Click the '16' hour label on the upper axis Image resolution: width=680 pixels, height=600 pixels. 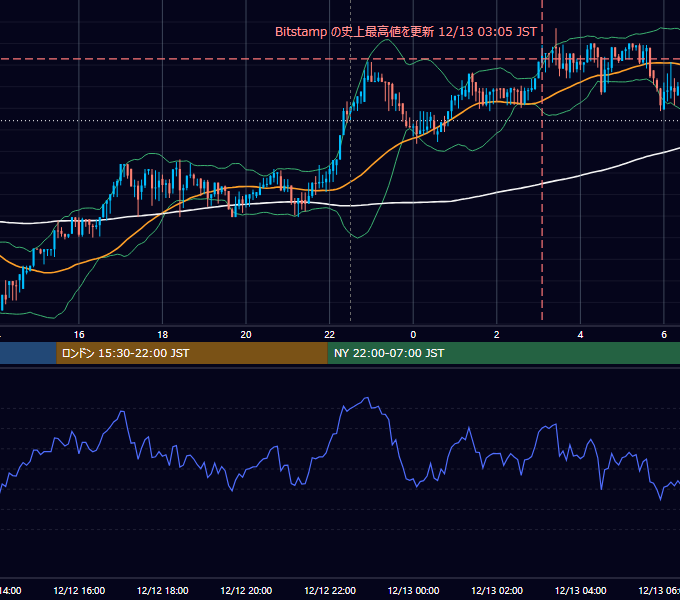[79, 335]
